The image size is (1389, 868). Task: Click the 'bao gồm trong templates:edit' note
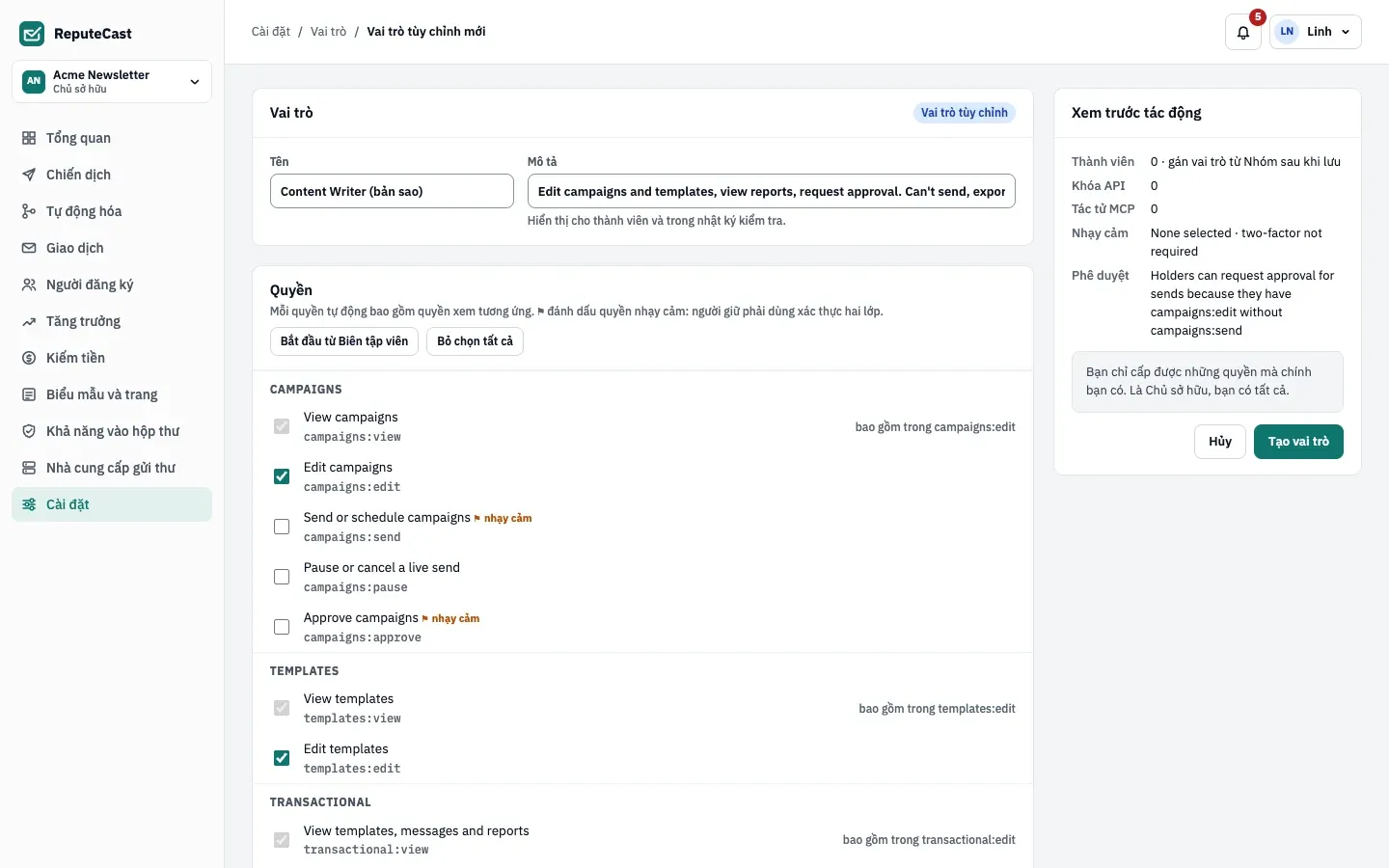(x=937, y=709)
